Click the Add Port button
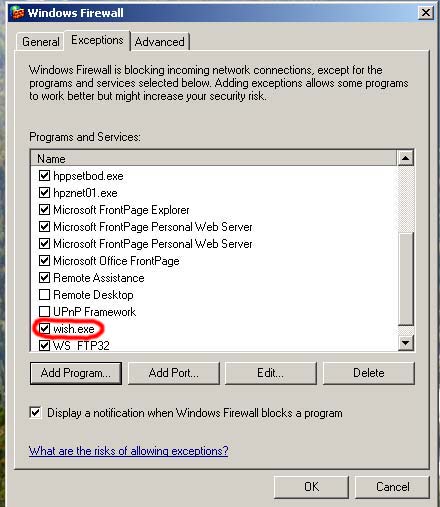The width and height of the screenshot is (440, 507). tap(174, 373)
